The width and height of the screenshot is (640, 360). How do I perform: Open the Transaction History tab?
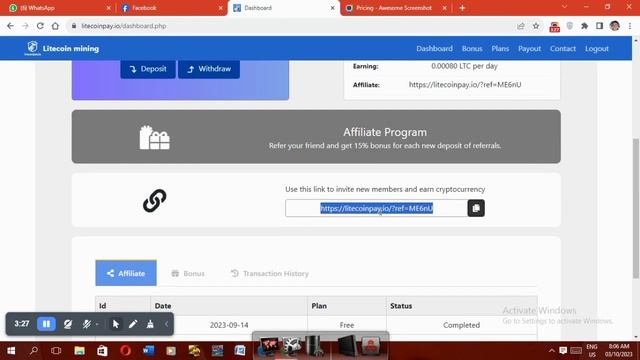click(270, 273)
